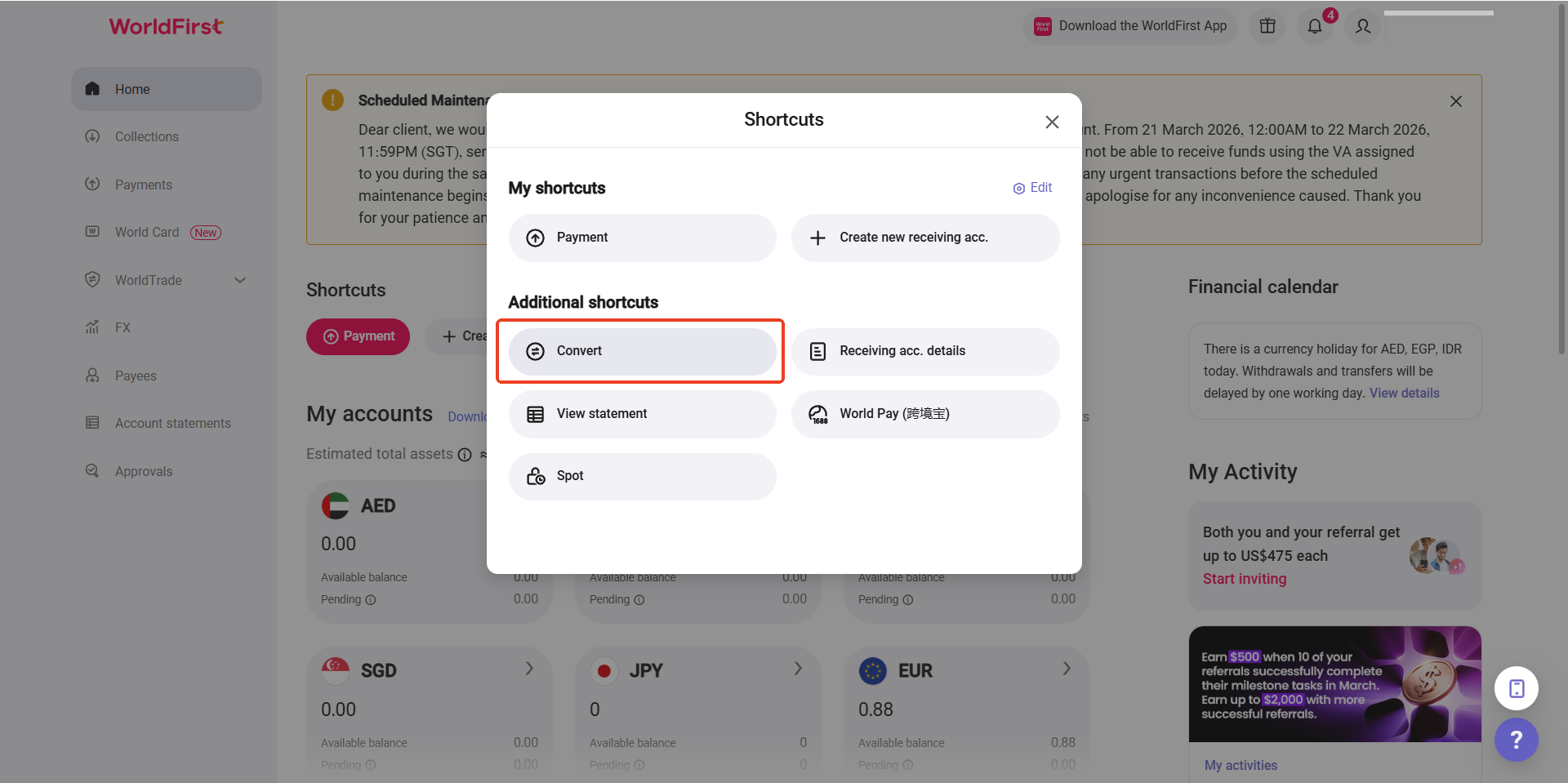1568x783 pixels.
Task: Click the Pending info icon under JPY
Action: tap(639, 764)
